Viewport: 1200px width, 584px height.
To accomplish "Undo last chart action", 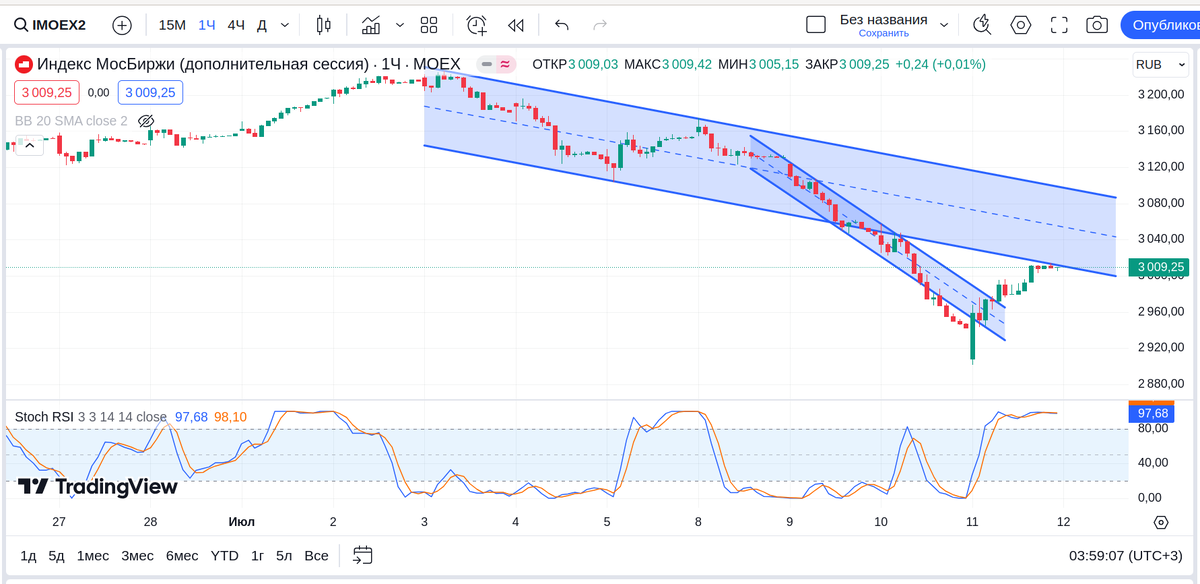I will click(562, 25).
